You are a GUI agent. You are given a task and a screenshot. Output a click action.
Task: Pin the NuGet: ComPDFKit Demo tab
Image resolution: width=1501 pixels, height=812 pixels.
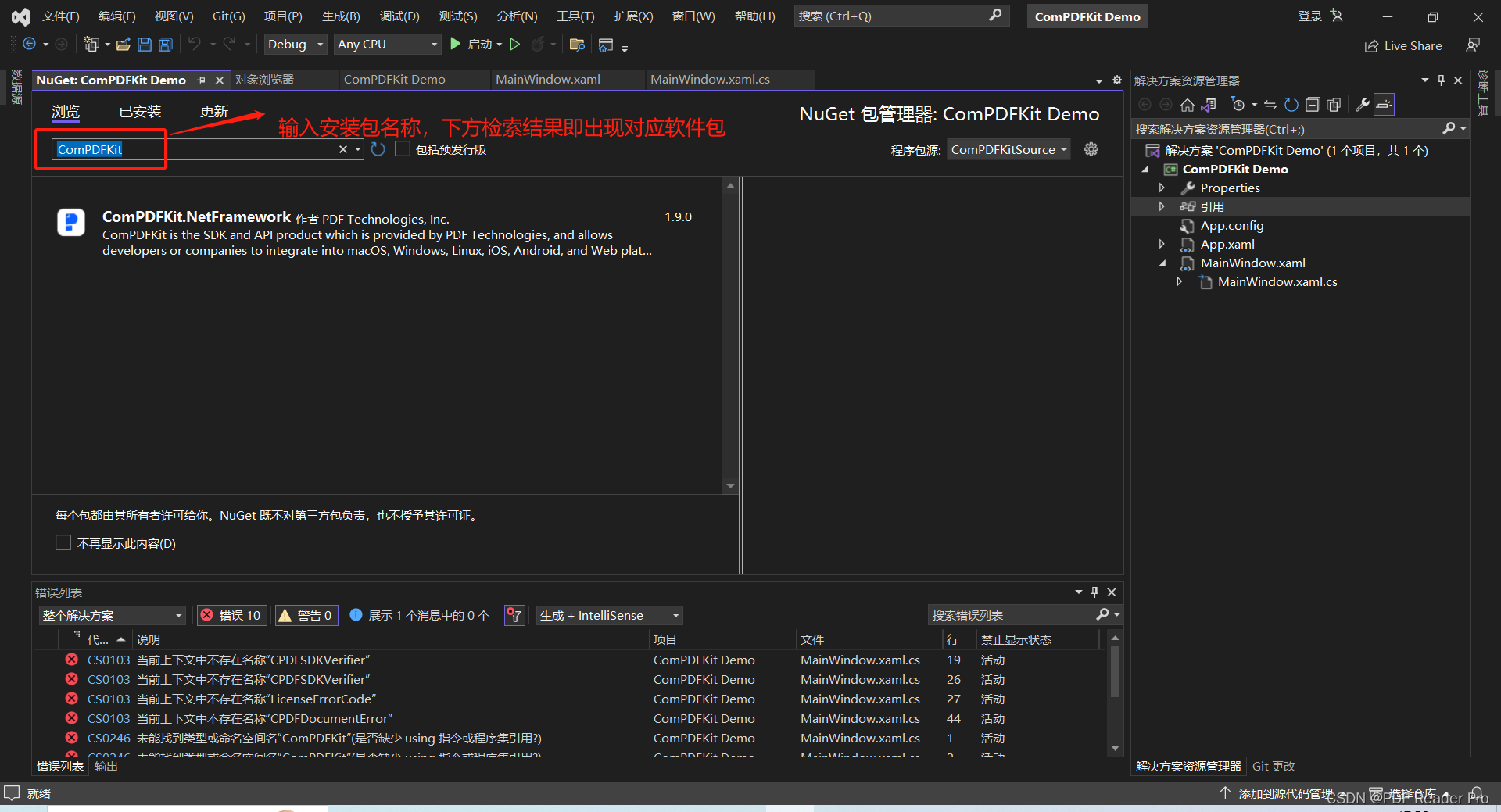(x=202, y=80)
